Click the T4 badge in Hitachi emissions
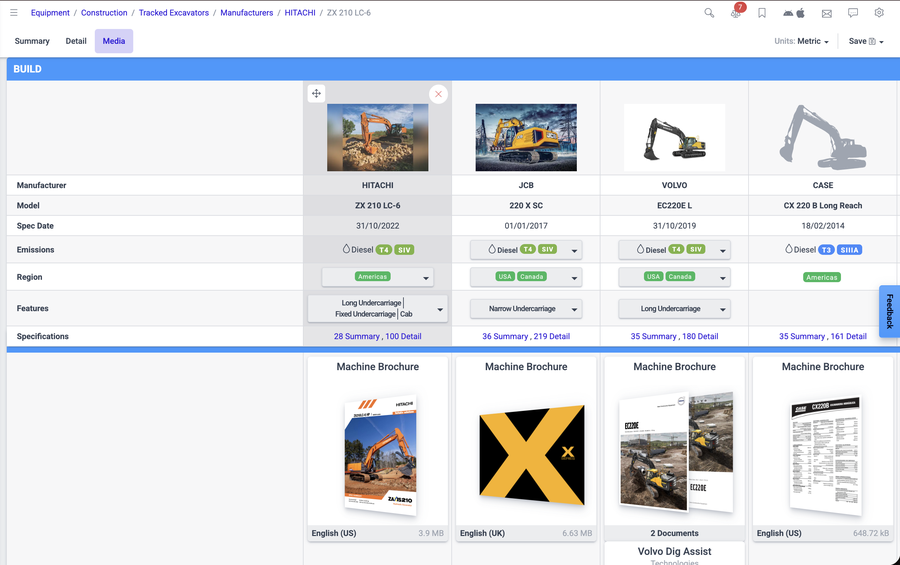Screen dimensions: 900x565 coord(384,250)
